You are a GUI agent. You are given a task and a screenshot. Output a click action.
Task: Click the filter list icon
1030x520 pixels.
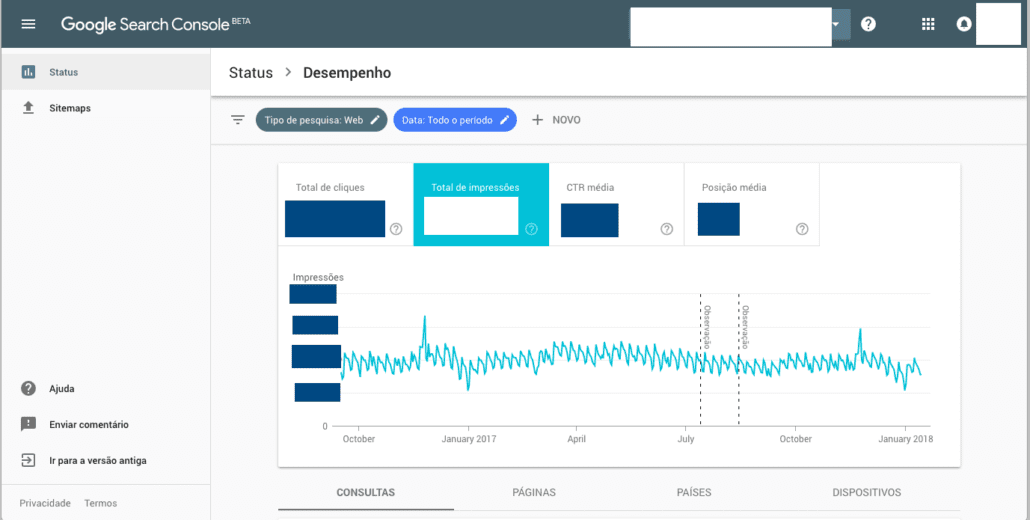point(237,120)
